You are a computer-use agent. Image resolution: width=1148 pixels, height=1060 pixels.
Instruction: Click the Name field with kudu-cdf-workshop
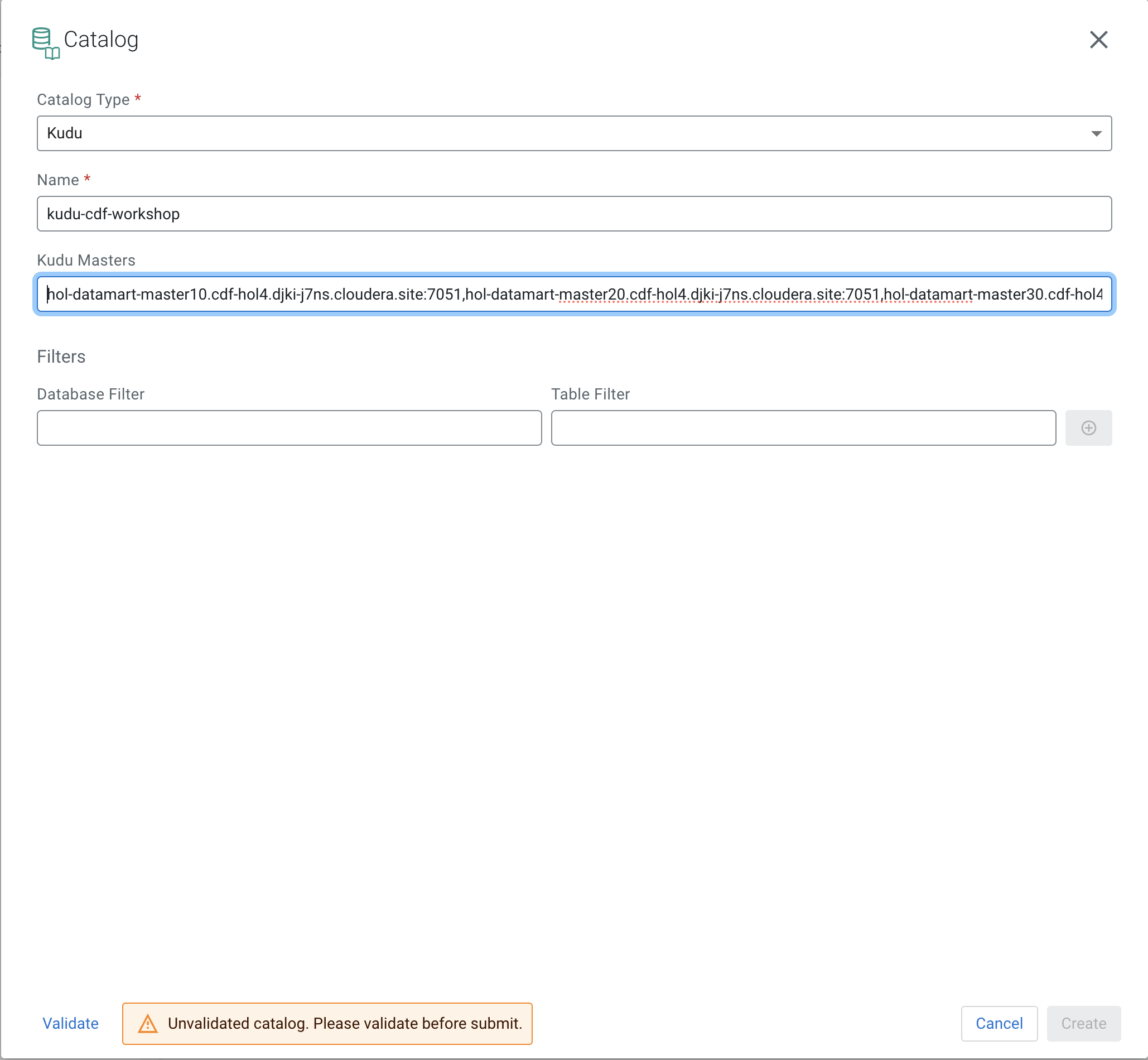tap(573, 214)
